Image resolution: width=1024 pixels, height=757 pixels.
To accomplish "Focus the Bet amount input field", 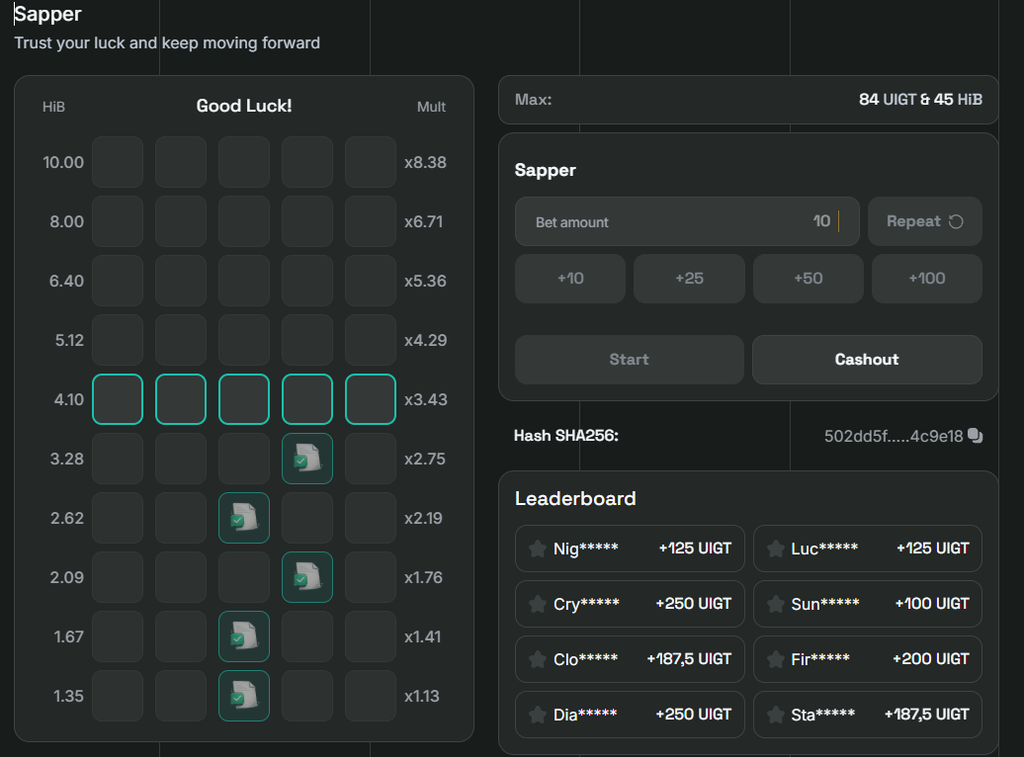I will 687,221.
